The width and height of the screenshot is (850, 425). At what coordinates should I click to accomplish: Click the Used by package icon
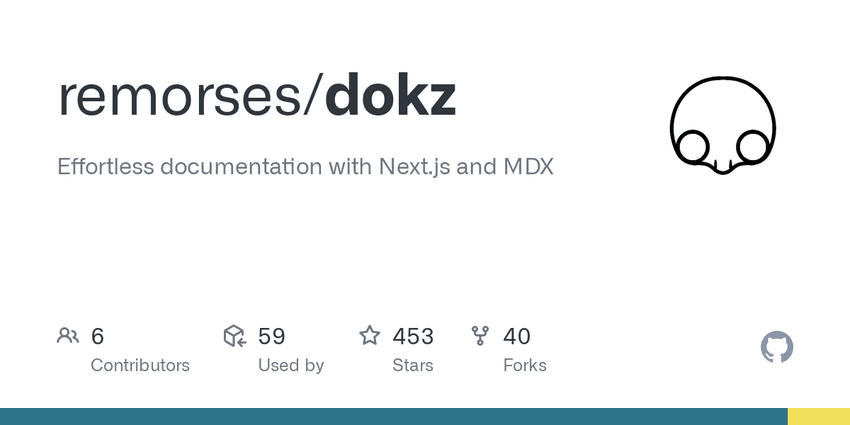tap(235, 336)
